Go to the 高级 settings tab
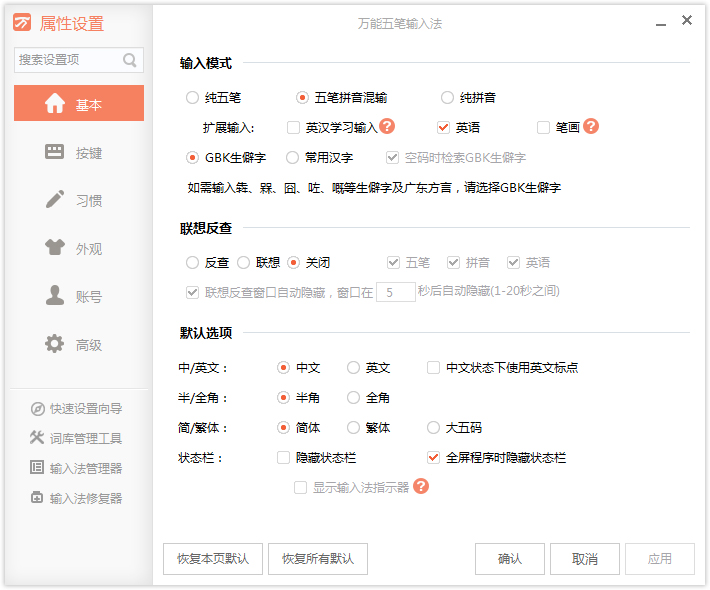Screen dimensions: 710x590 78,345
